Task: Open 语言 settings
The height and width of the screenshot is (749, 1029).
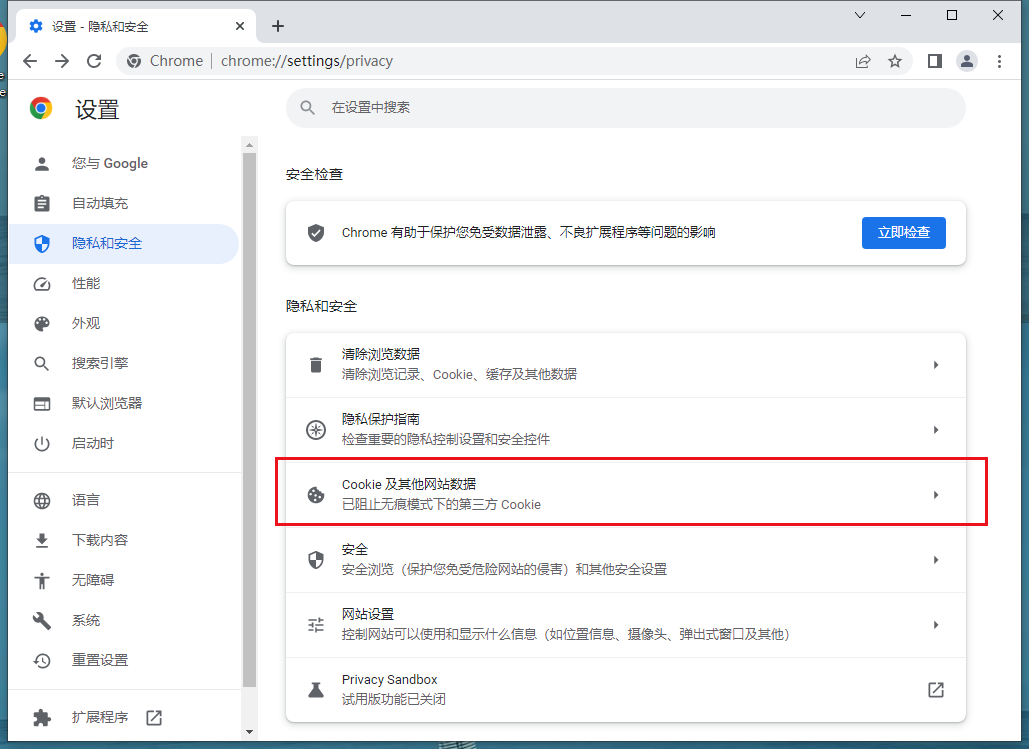Action: tap(123, 500)
